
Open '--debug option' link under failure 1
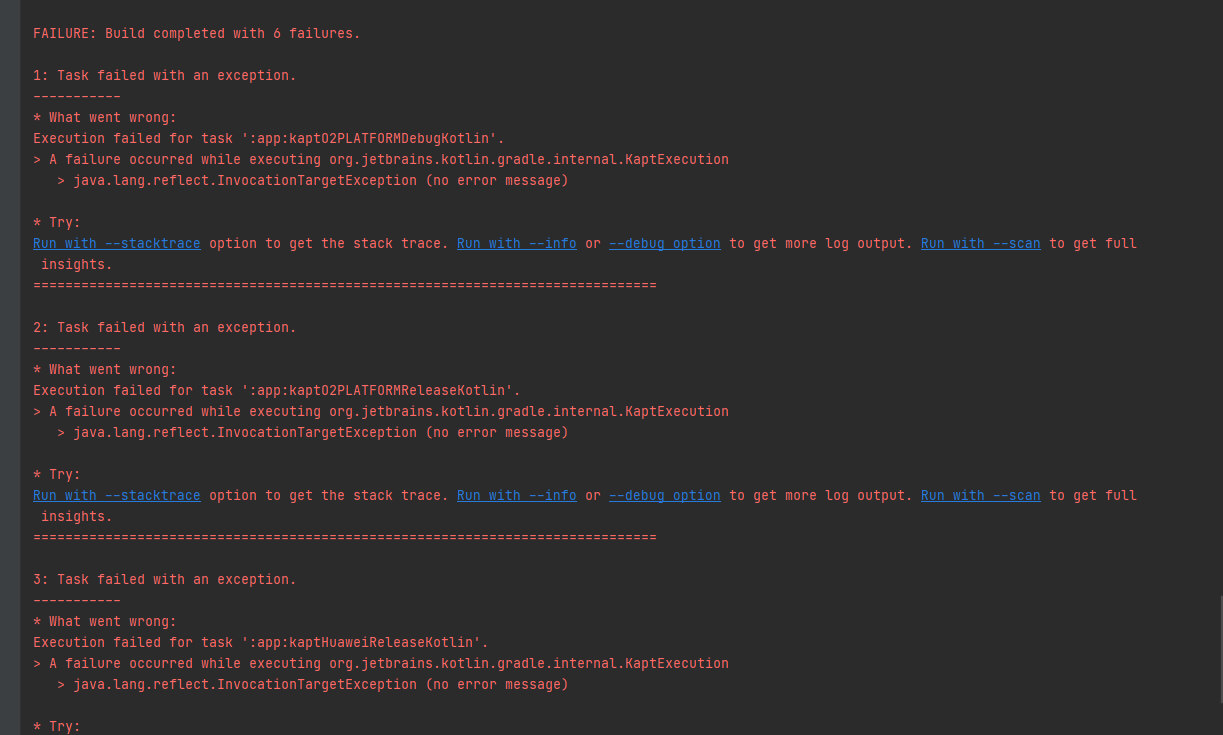[x=664, y=244]
